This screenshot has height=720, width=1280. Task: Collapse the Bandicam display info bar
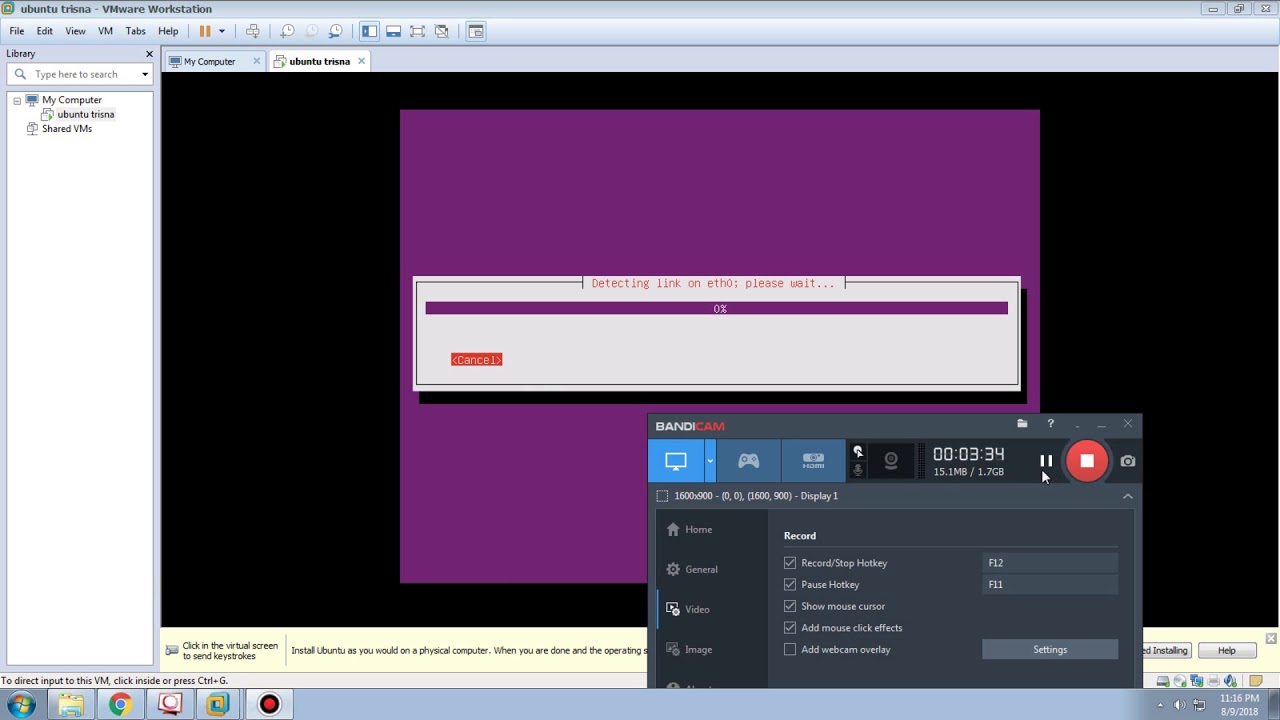pyautogui.click(x=1127, y=496)
